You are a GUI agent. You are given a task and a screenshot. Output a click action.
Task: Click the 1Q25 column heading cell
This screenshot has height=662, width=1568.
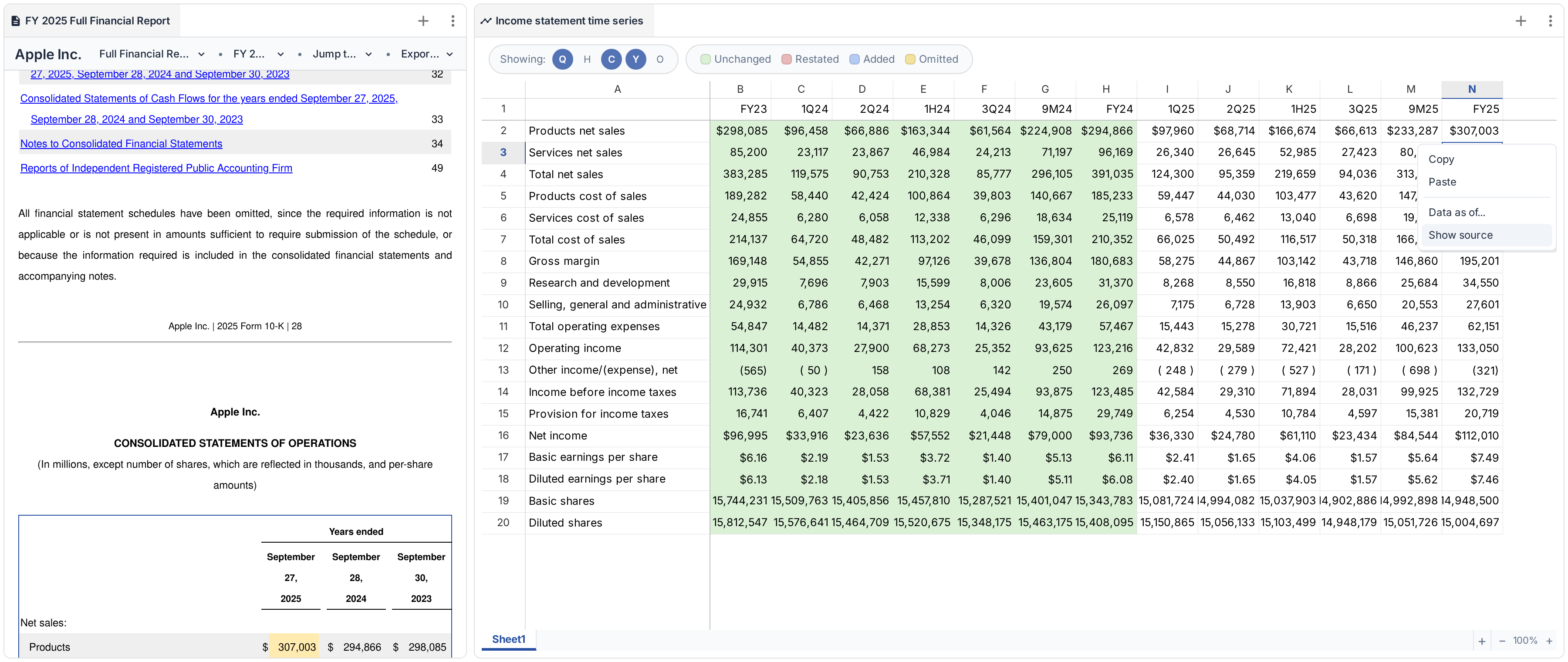[x=1167, y=109]
